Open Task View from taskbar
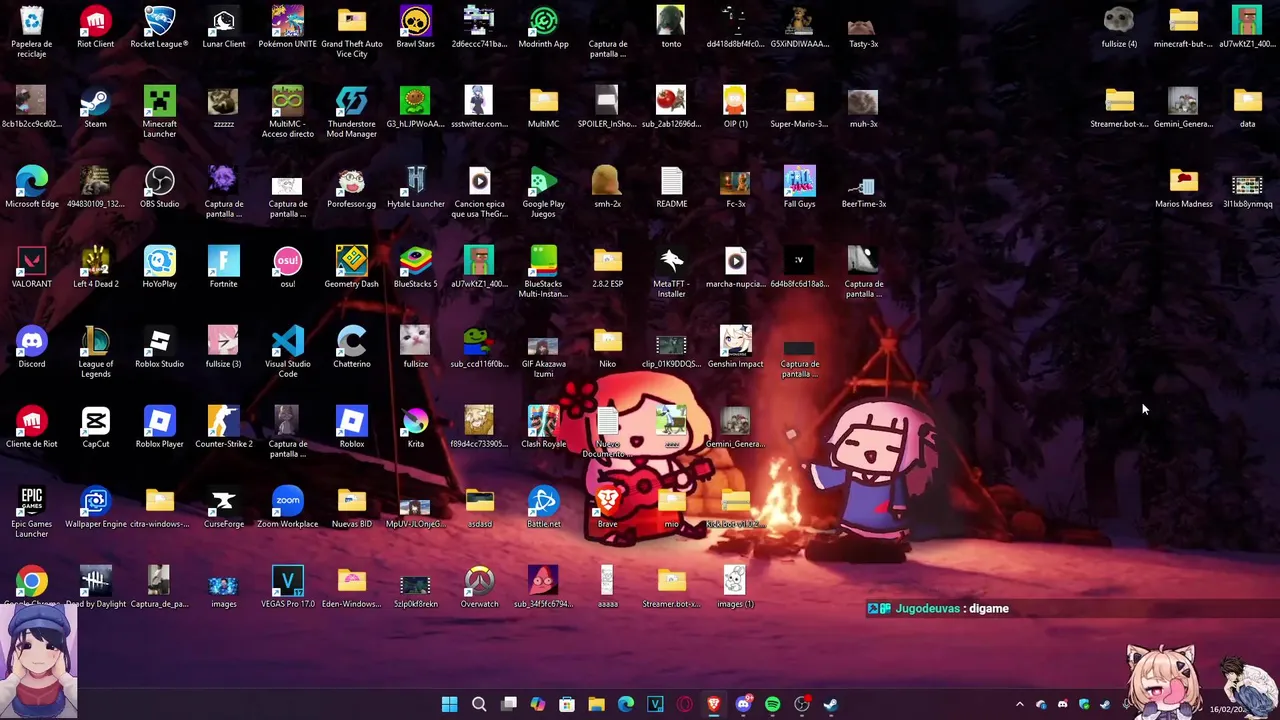The height and width of the screenshot is (720, 1280). [508, 704]
